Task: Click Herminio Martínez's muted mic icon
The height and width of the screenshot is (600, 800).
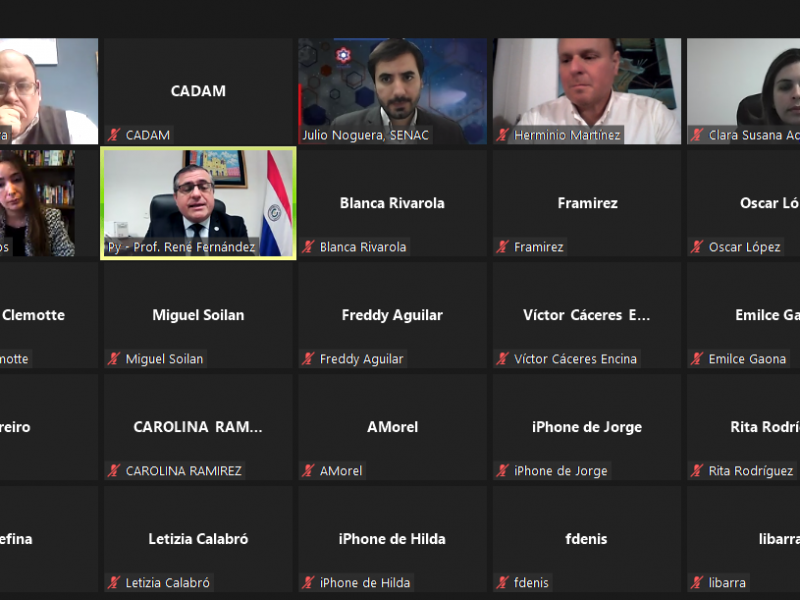Action: point(503,135)
